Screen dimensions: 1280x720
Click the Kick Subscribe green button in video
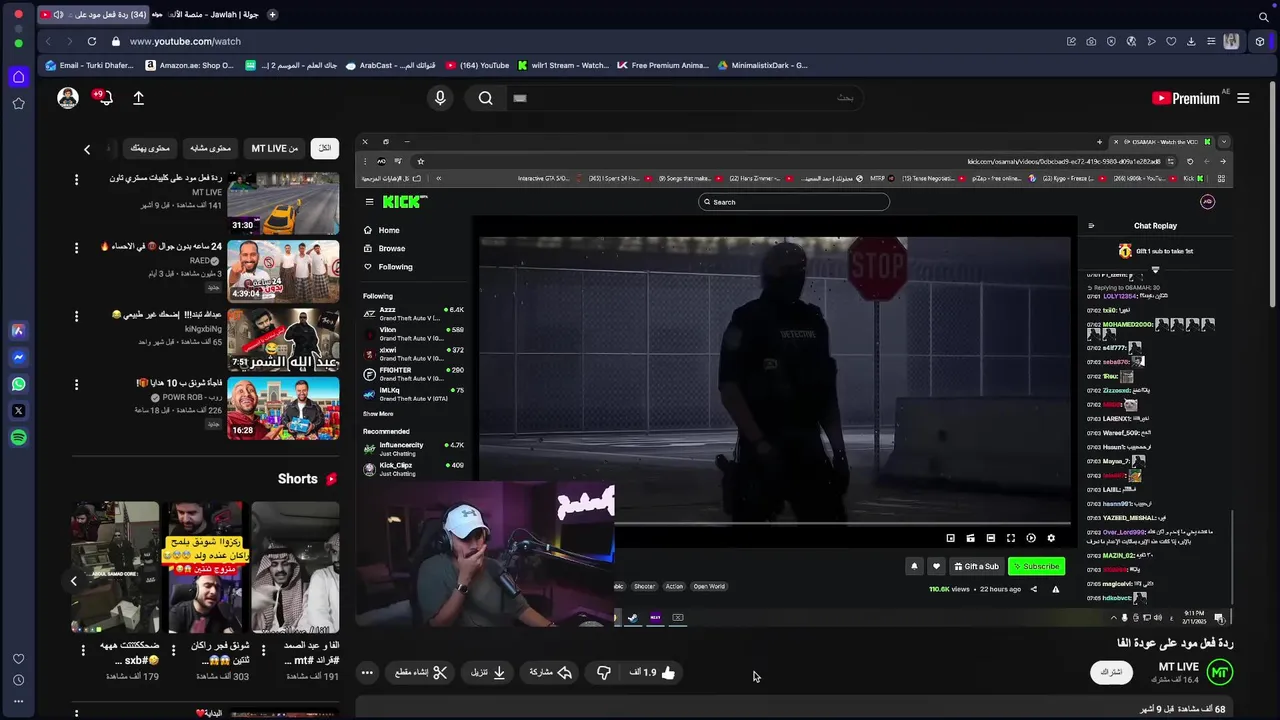[x=1036, y=566]
